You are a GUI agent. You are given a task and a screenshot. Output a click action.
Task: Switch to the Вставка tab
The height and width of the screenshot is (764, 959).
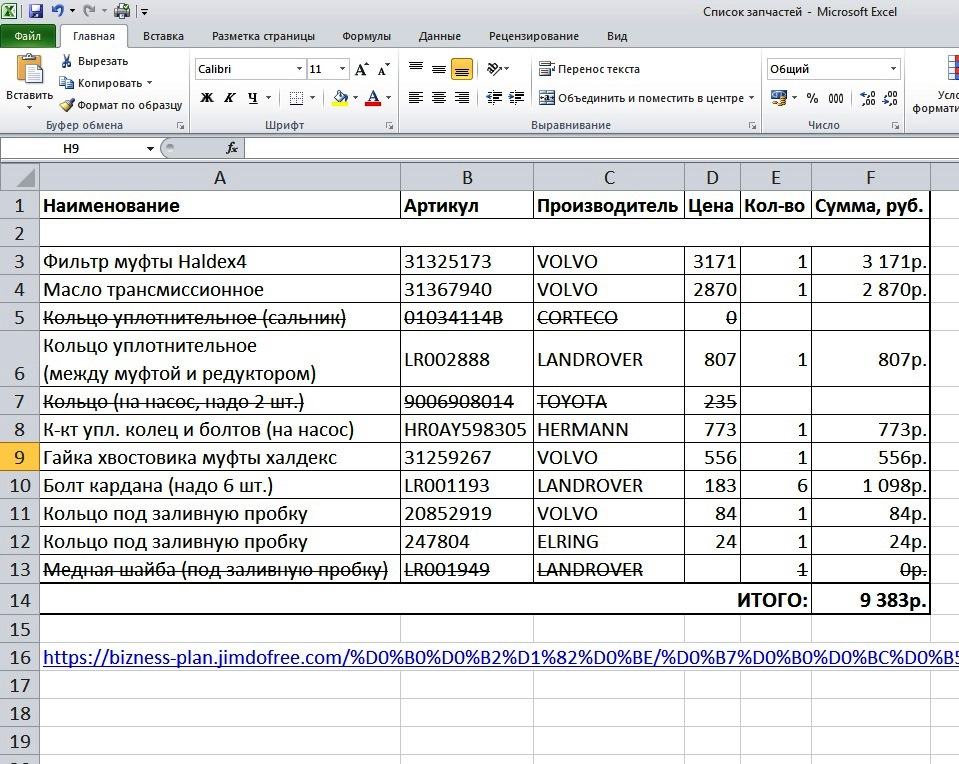[x=163, y=36]
